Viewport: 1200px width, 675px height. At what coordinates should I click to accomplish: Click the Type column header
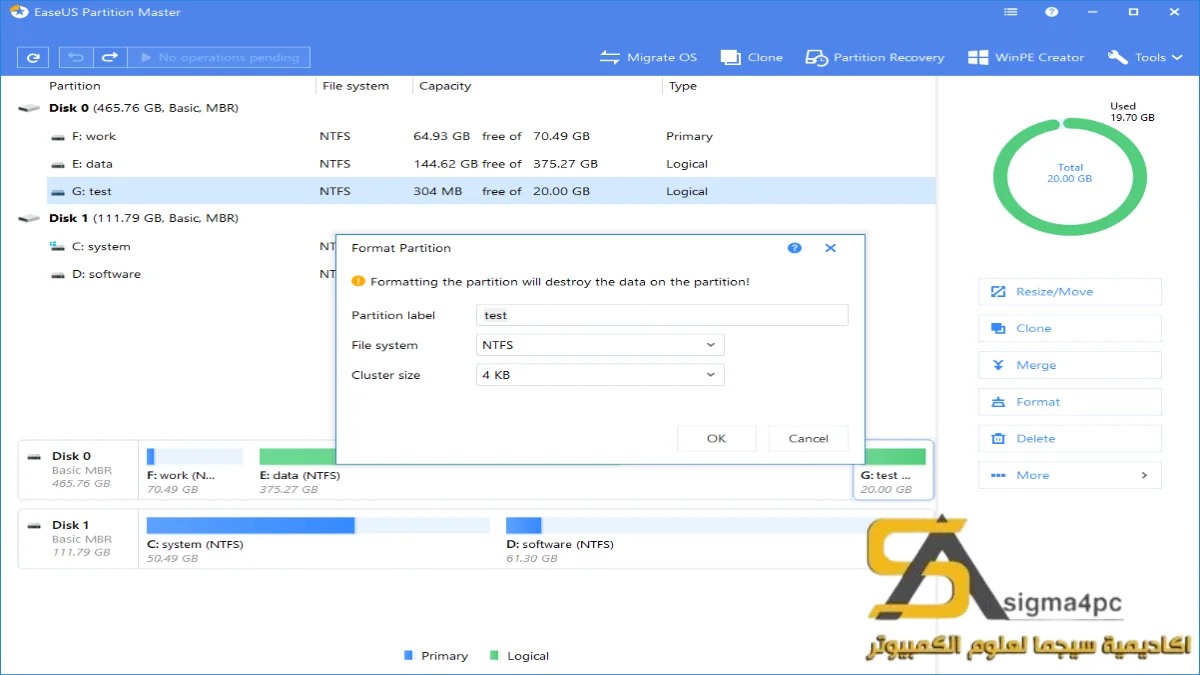pyautogui.click(x=683, y=86)
